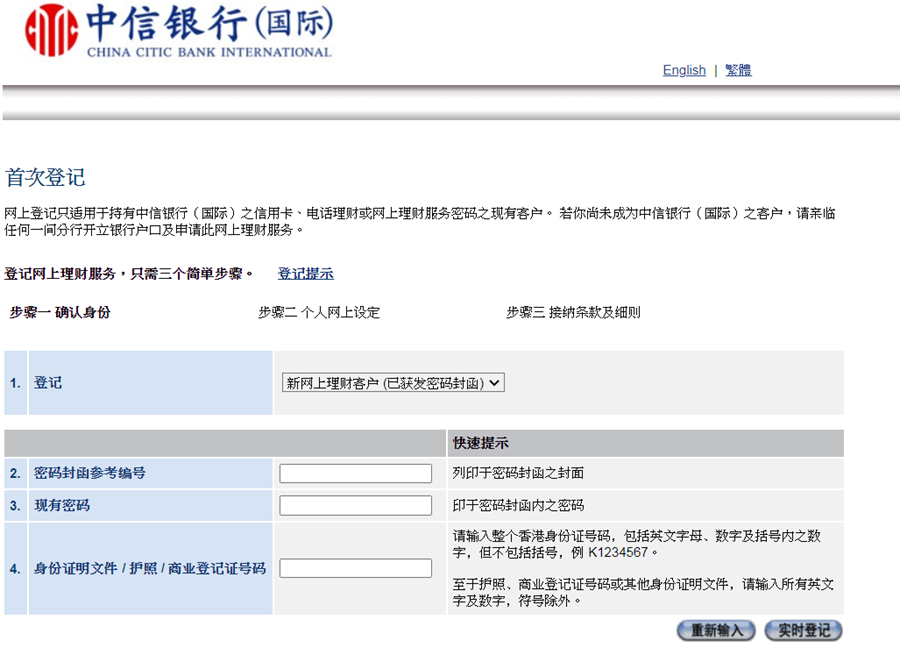Switch the page language to English
900x648 pixels.
coord(684,70)
